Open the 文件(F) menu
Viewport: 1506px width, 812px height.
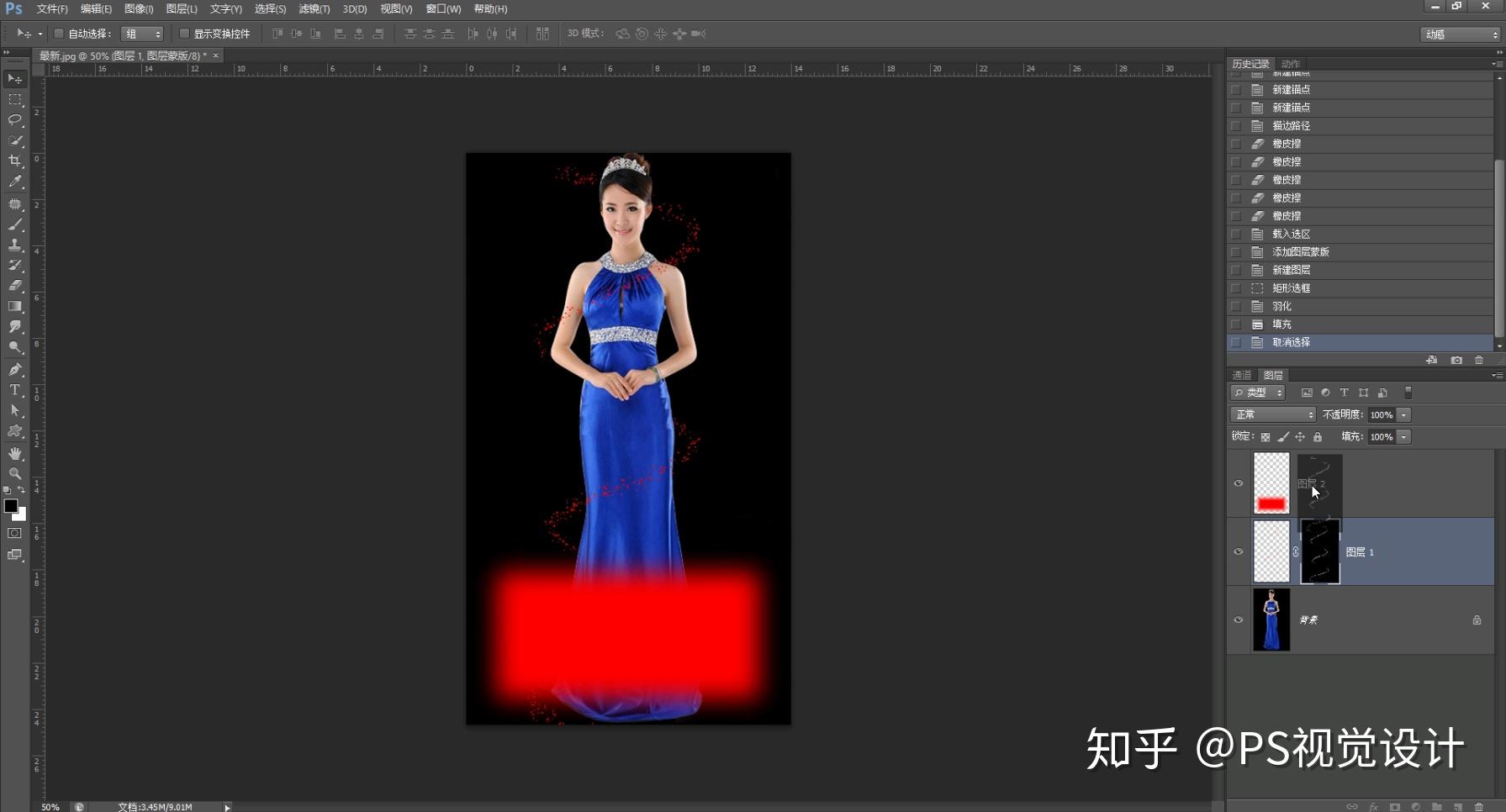click(x=51, y=8)
